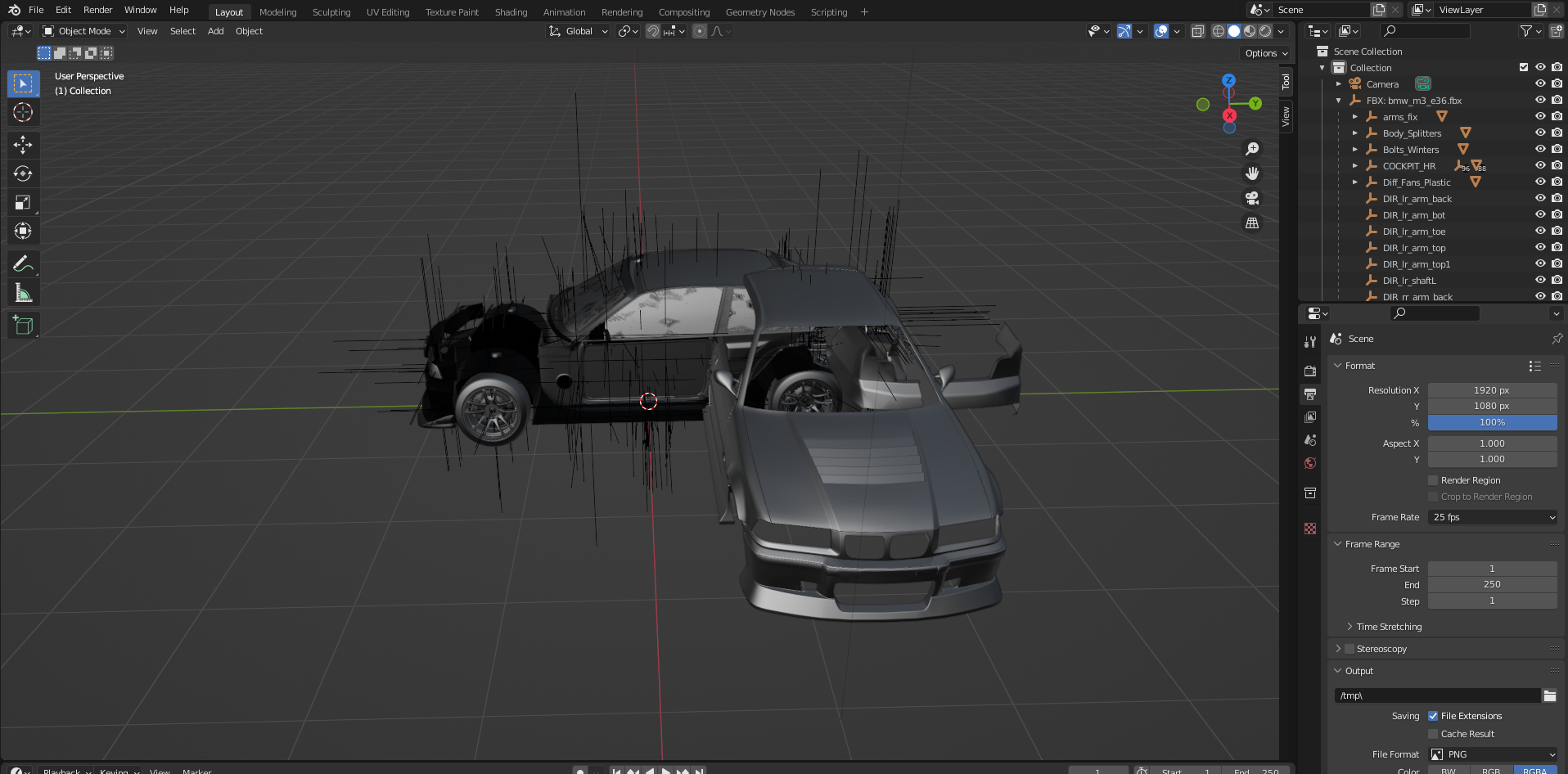Screen dimensions: 1568x774
Task: Select the Add Cube tool
Action: [x=23, y=325]
